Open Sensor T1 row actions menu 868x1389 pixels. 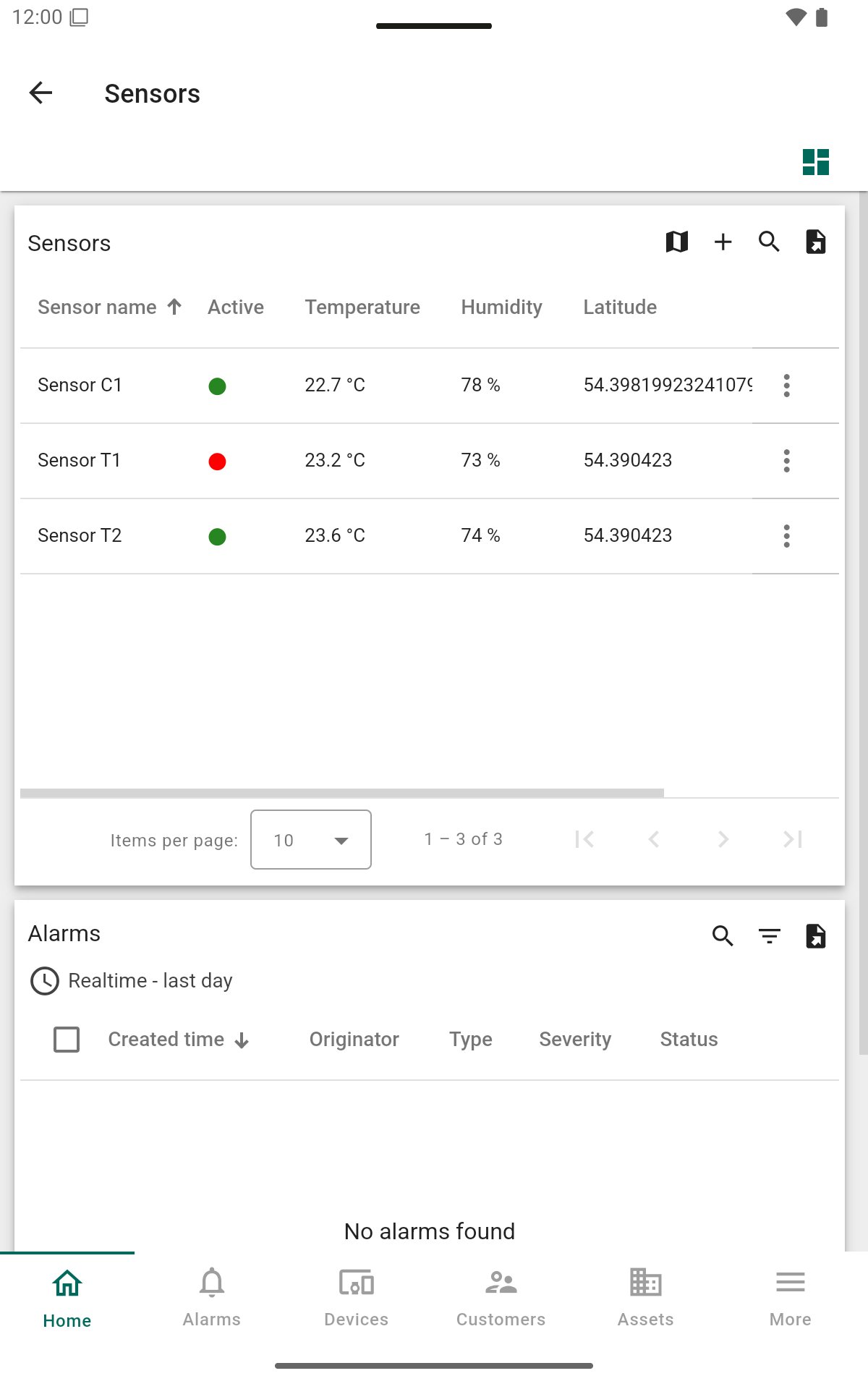coord(786,461)
